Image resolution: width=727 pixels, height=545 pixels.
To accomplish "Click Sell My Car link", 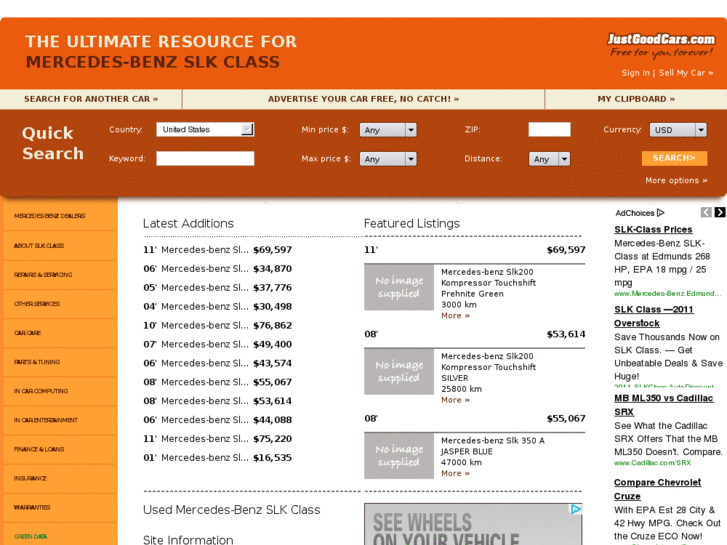I will 686,73.
